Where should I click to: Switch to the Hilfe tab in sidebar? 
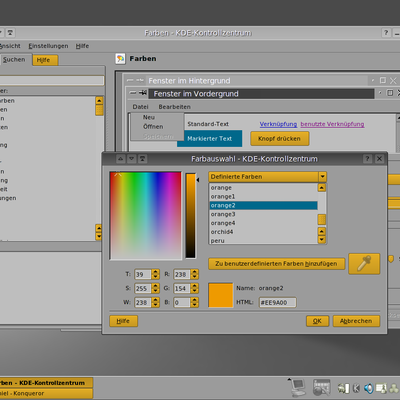(x=45, y=60)
